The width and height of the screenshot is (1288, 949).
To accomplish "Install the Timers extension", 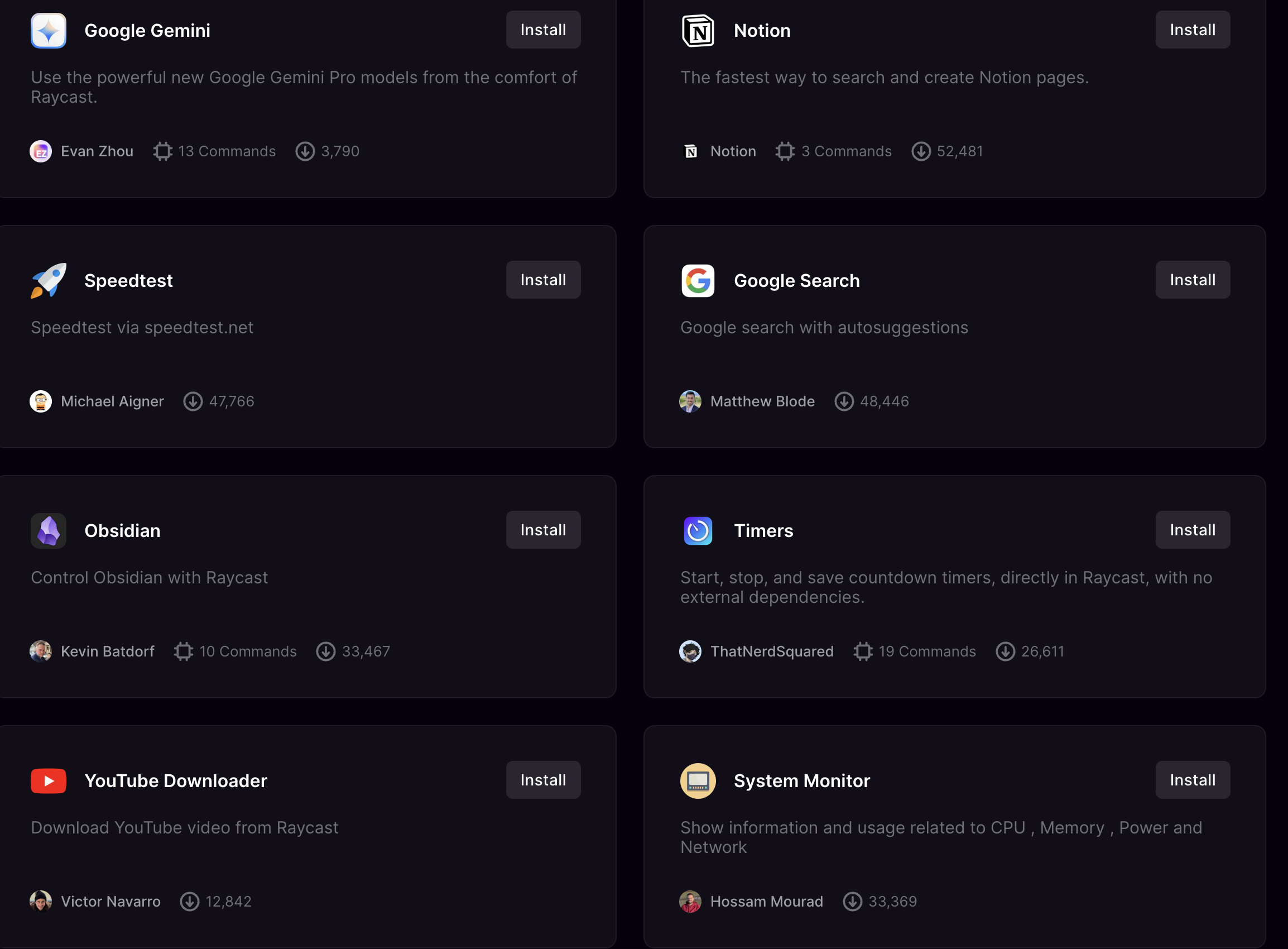I will (1192, 530).
